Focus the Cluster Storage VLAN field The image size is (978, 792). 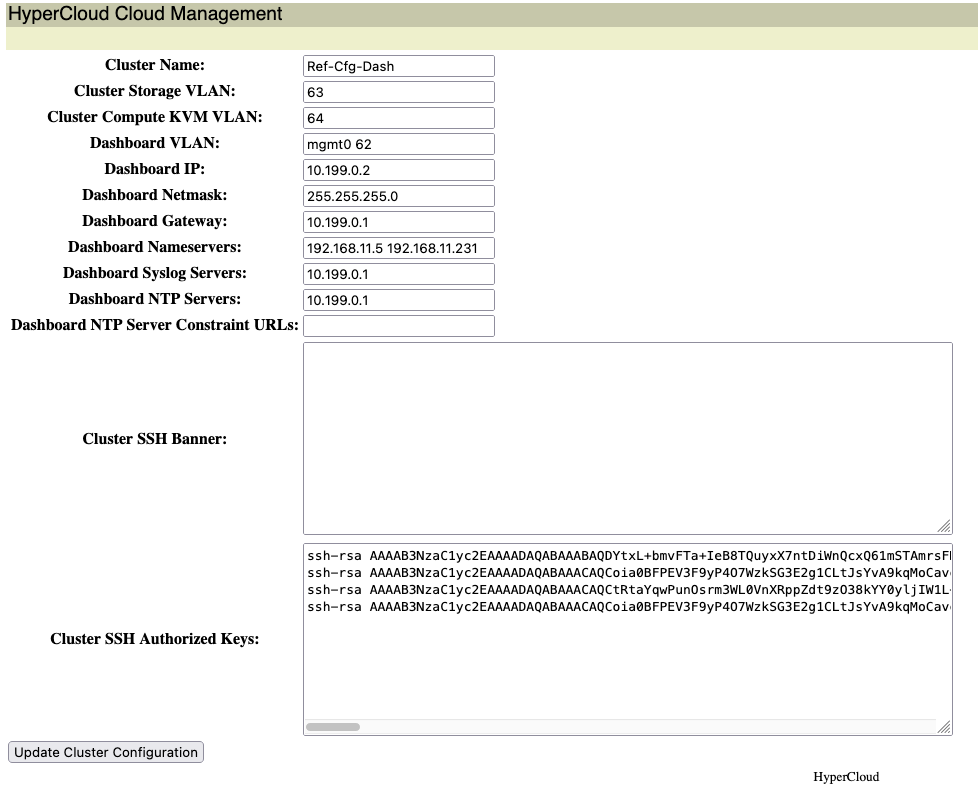tap(398, 92)
